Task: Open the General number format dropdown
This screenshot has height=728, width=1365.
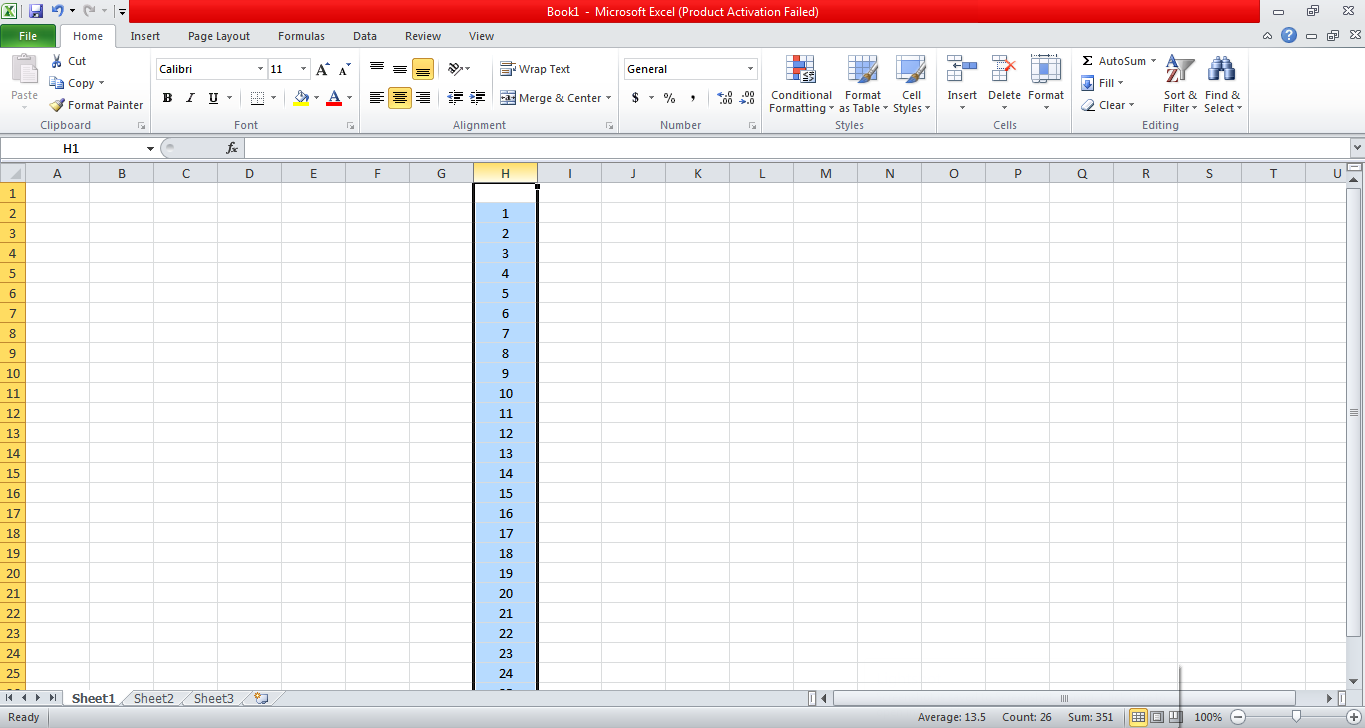Action: pyautogui.click(x=751, y=69)
